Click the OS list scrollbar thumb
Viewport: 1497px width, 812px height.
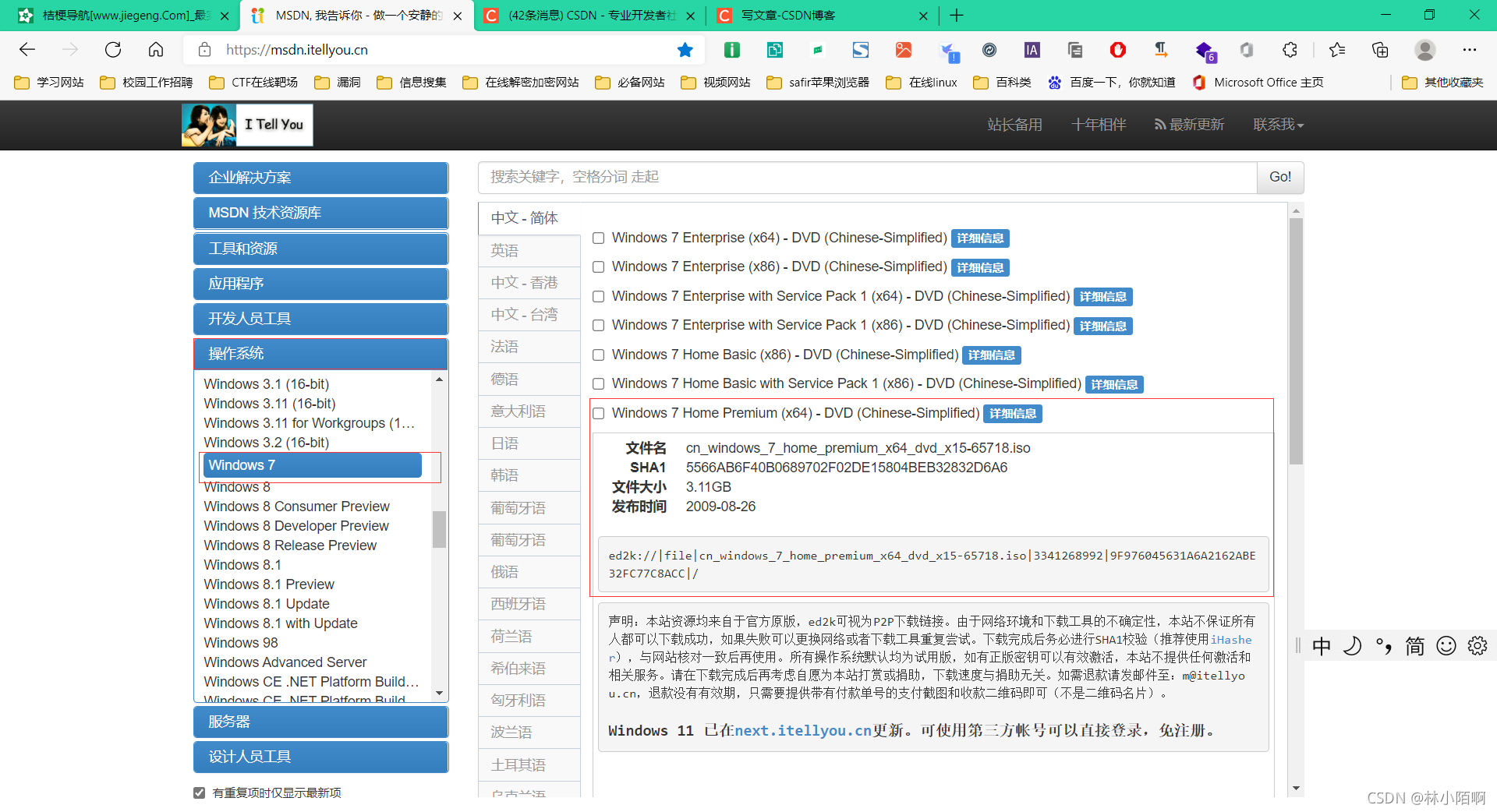(x=440, y=530)
